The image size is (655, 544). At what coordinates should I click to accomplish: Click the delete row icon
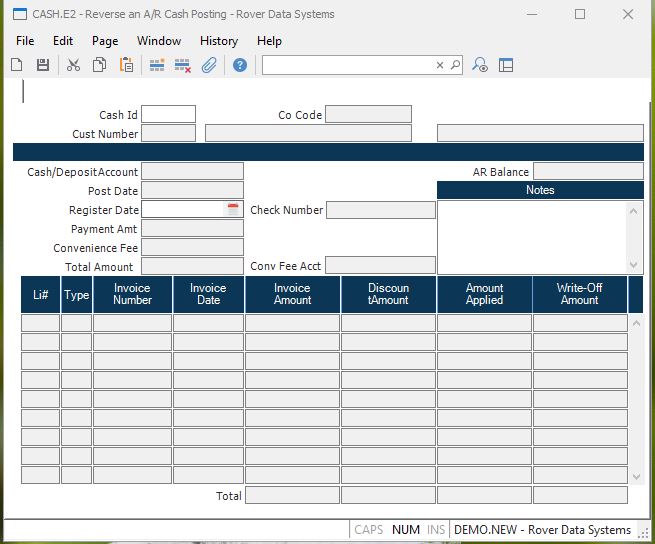183,65
